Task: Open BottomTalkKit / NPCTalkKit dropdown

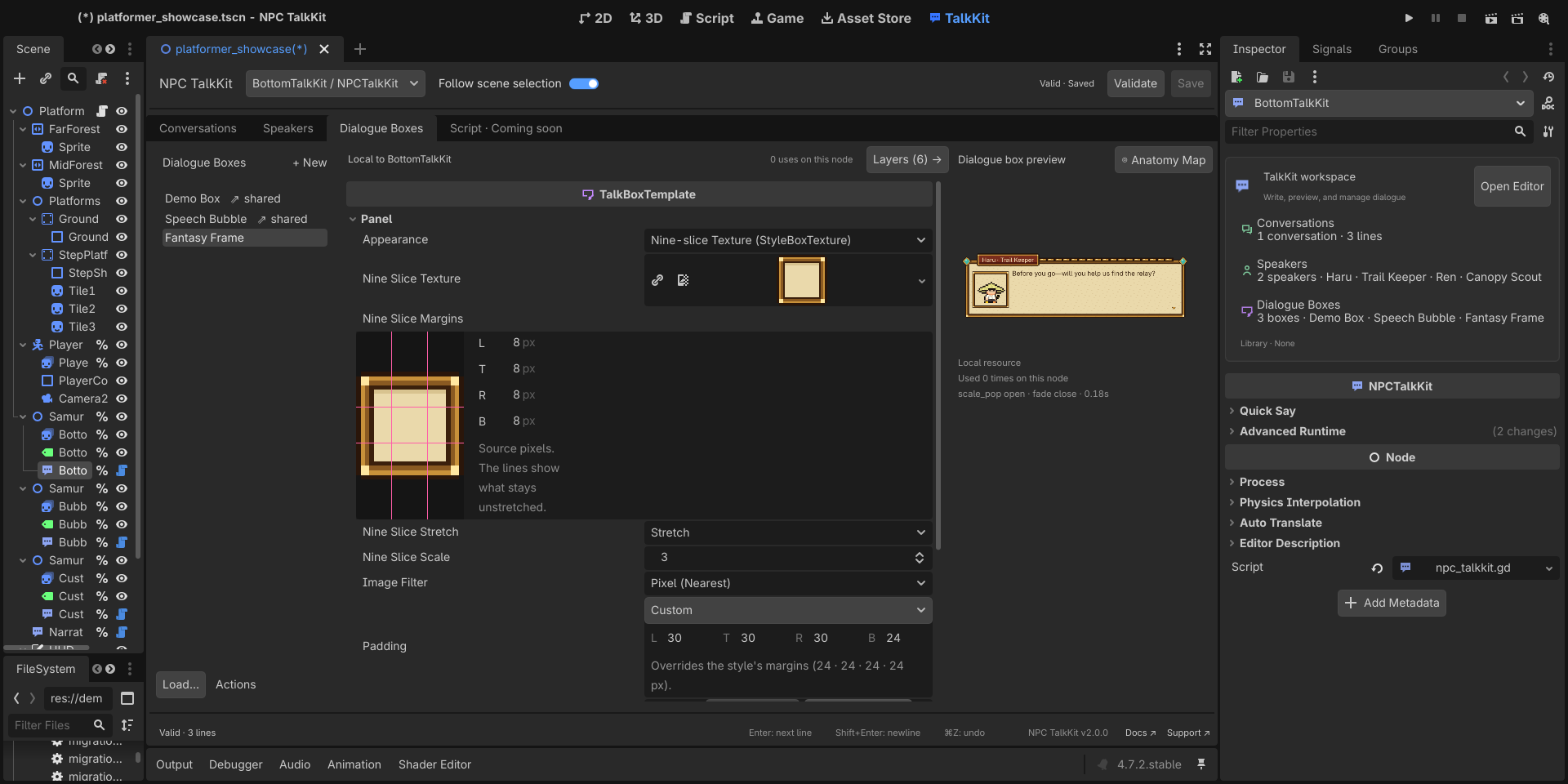Action: click(x=336, y=83)
